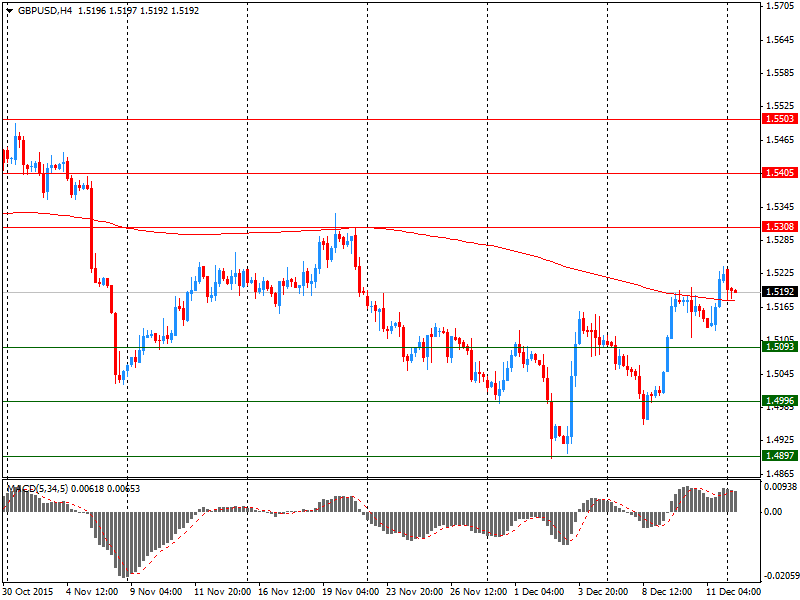Click the 16 Nov 12:00 time label

[x=287, y=592]
